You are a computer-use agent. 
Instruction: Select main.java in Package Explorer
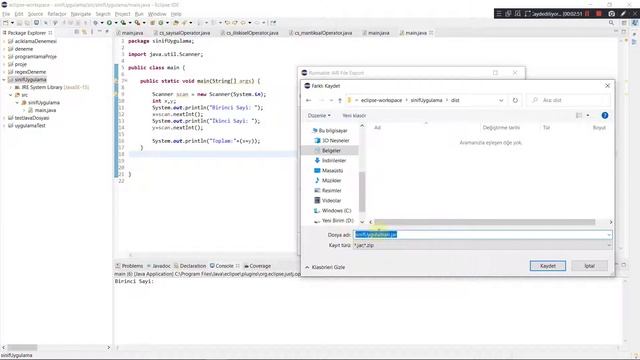[42, 110]
